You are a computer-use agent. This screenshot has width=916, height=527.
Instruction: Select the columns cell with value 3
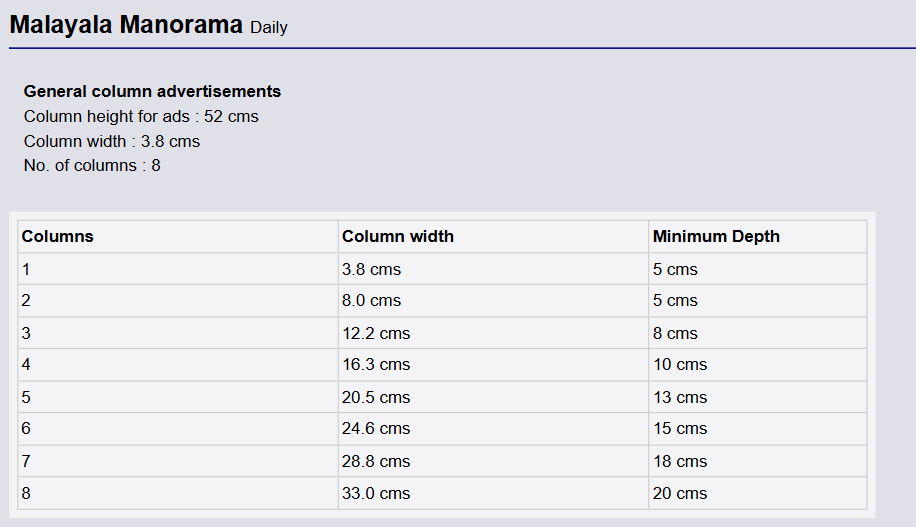pyautogui.click(x=178, y=333)
